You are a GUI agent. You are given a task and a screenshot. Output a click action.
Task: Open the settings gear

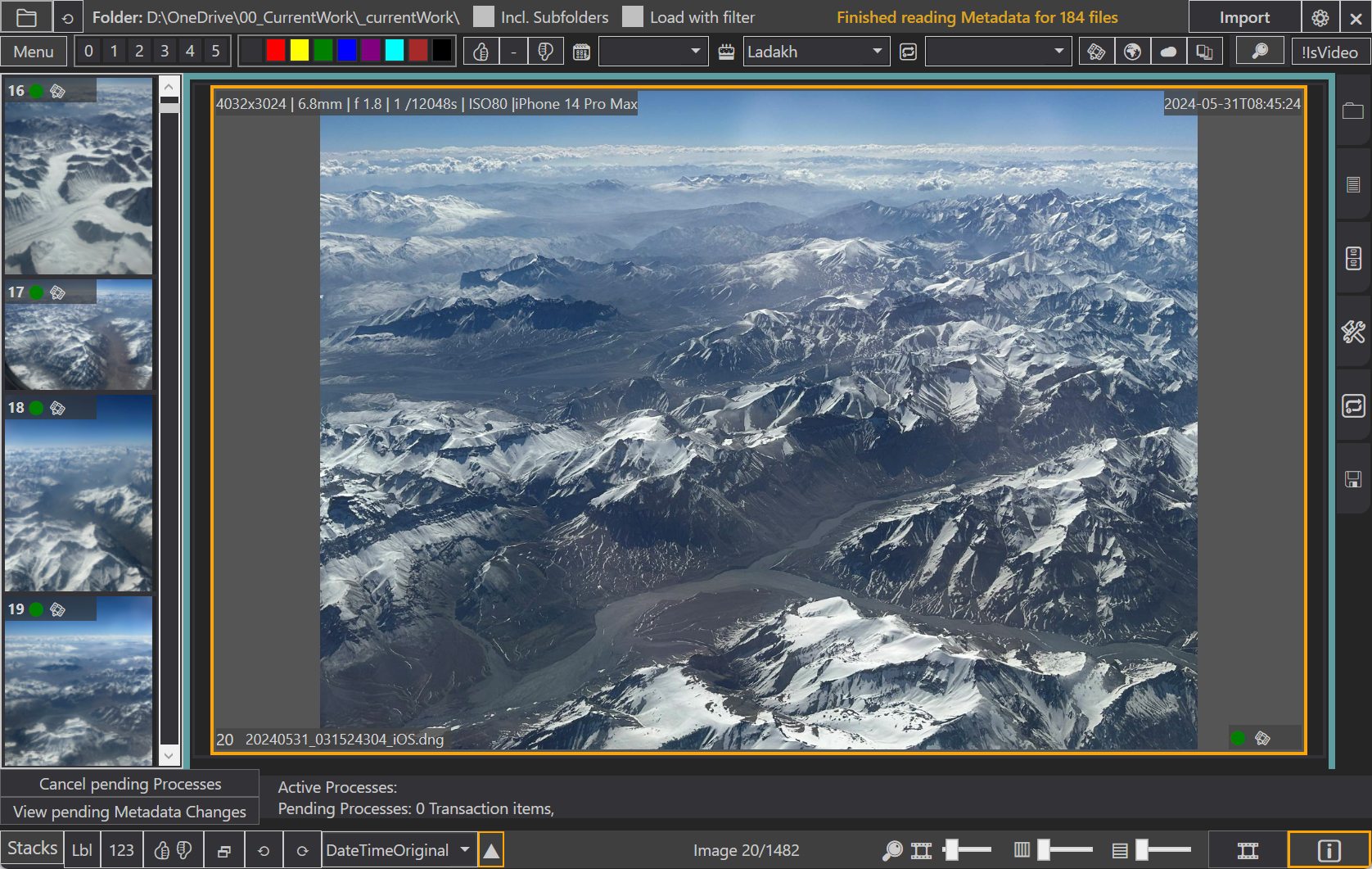click(x=1320, y=17)
